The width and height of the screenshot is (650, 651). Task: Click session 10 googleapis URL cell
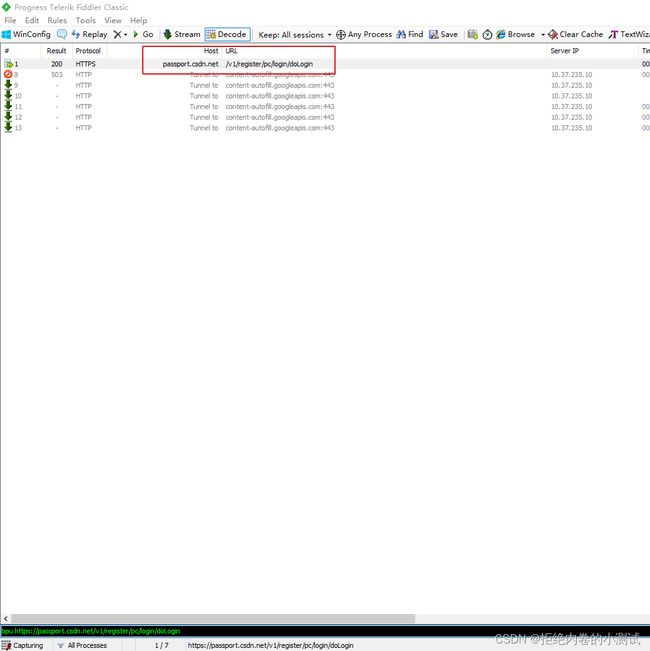[280, 96]
